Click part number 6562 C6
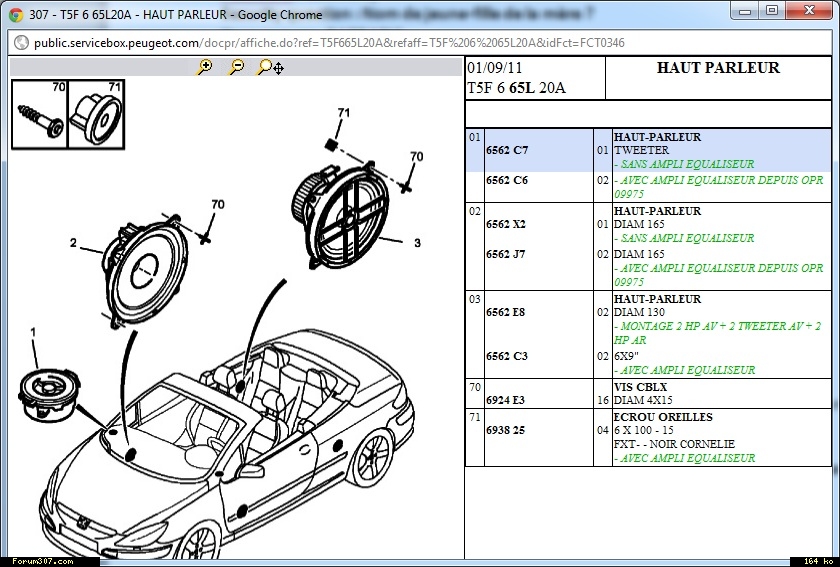Viewport: 840px width, 567px height. click(x=507, y=180)
